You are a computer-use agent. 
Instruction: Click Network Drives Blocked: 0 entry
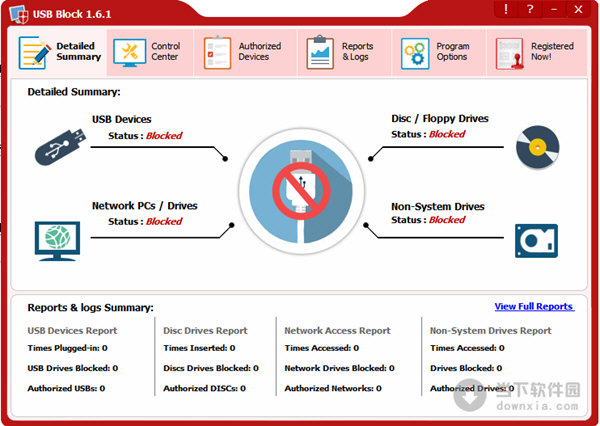click(x=339, y=368)
